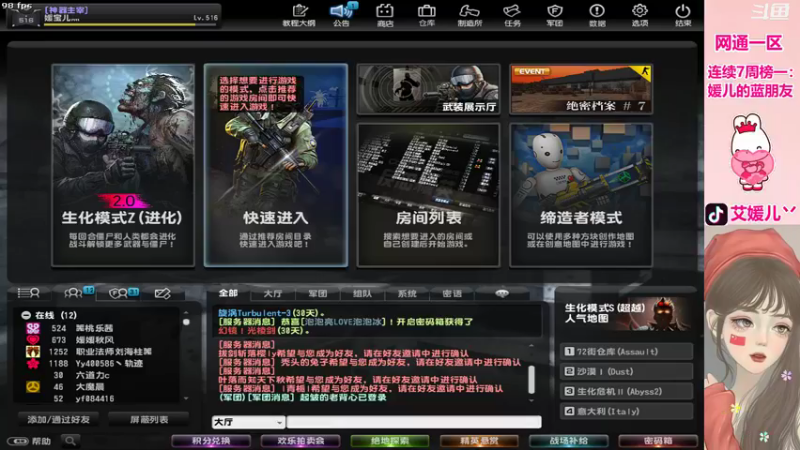Click the chat message input field
800x450 pixels.
(414, 422)
